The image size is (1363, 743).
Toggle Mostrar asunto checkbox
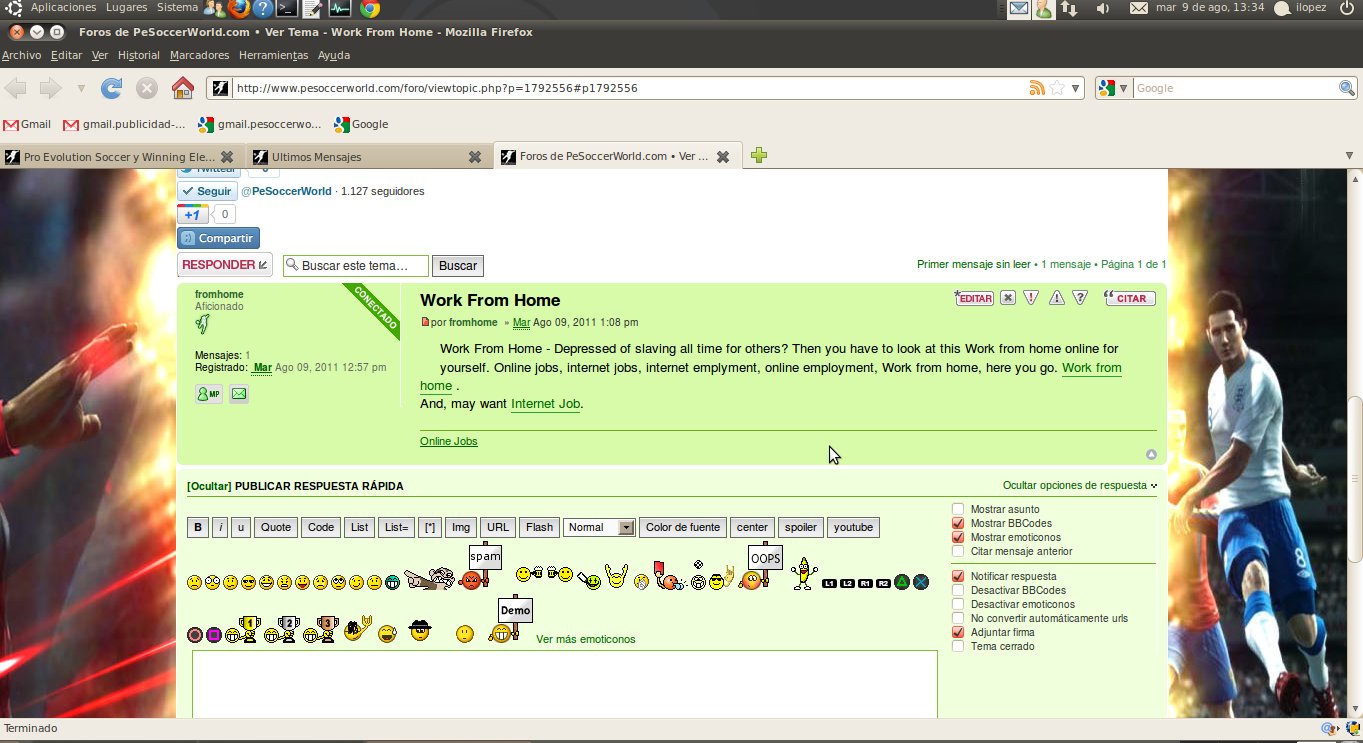pyautogui.click(x=958, y=509)
